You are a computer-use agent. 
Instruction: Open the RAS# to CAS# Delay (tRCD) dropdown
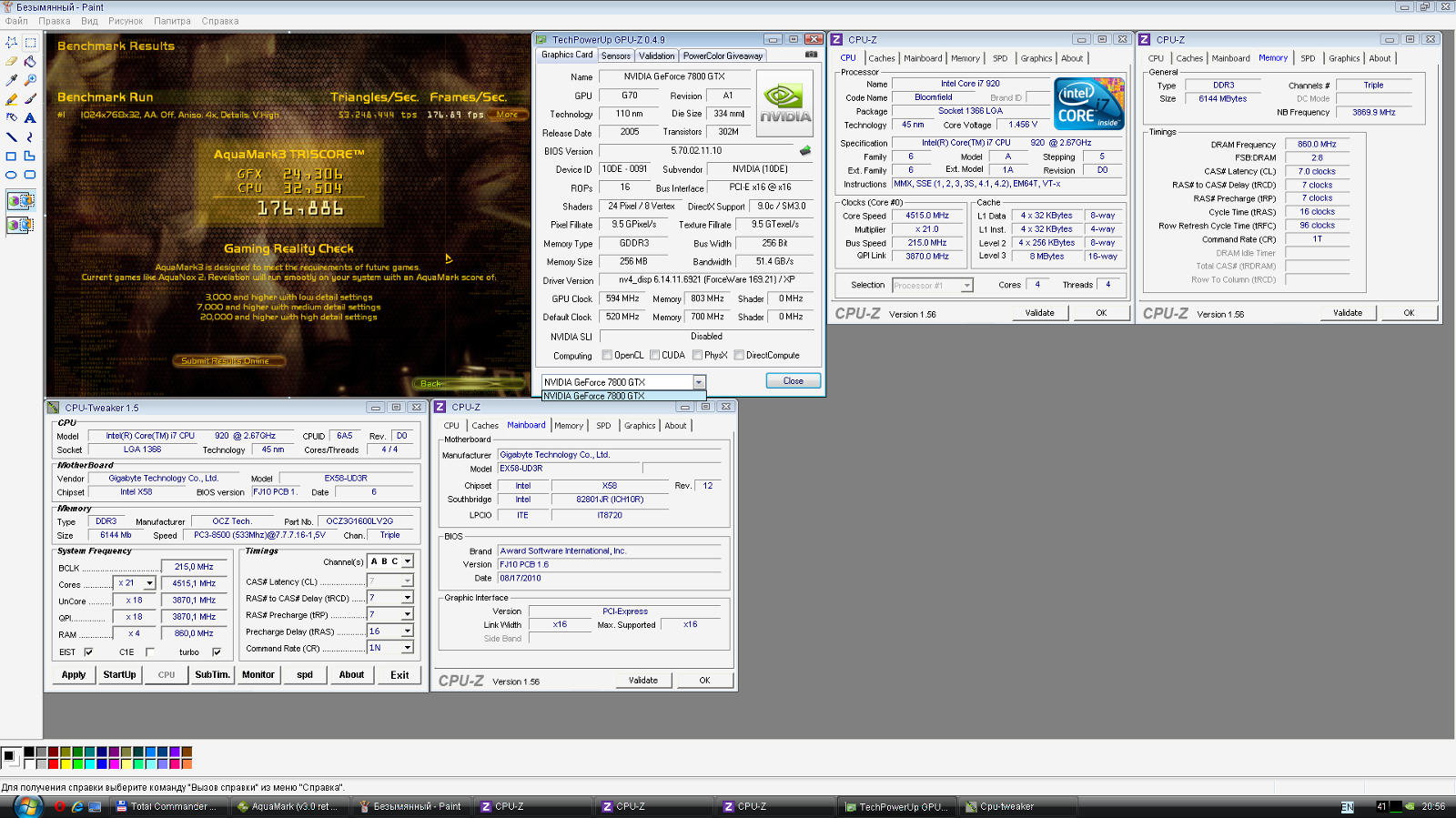(408, 598)
